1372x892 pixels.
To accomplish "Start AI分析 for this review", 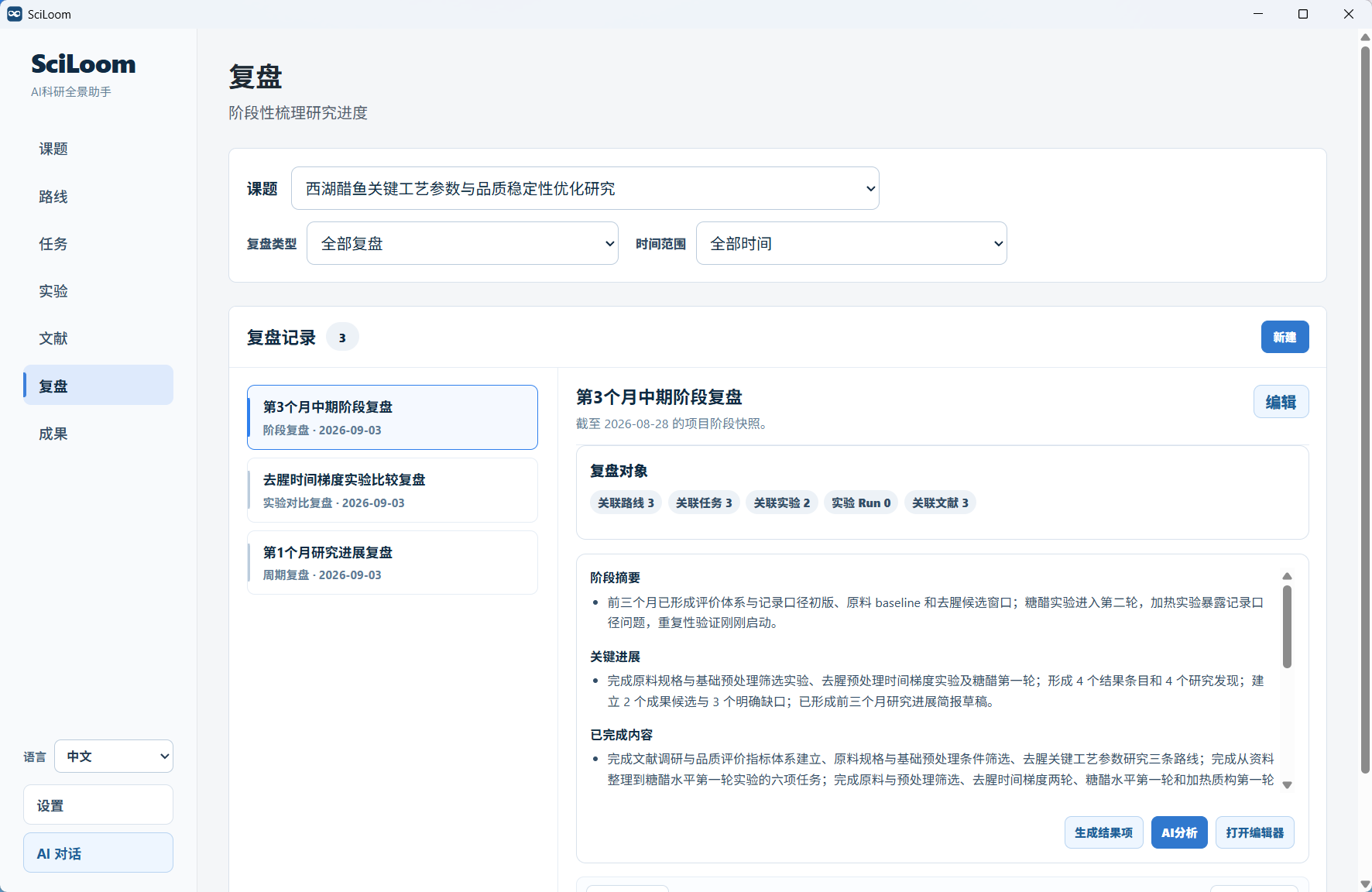I will 1179,832.
